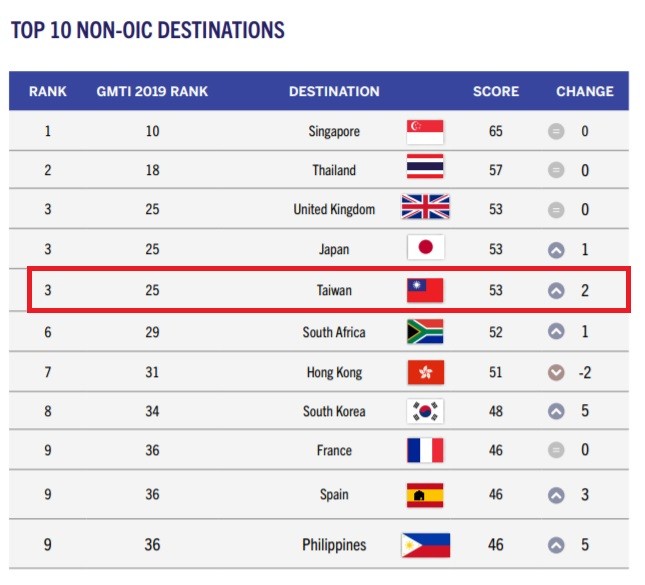Click the Top 10 Non-OIC Destinations title

tap(148, 30)
